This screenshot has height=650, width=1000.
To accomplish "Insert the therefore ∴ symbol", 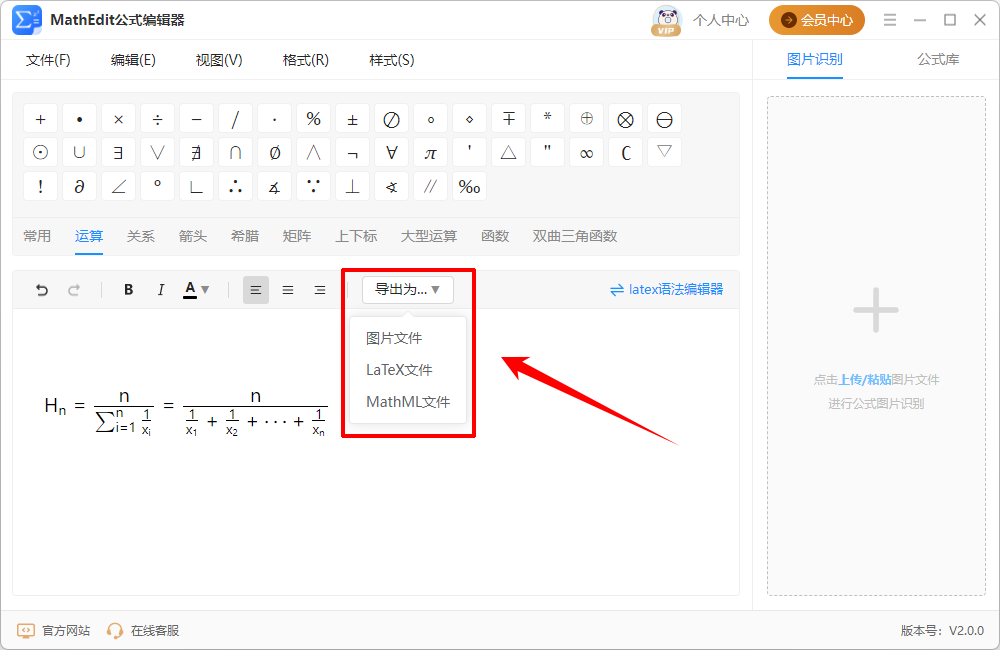I will pos(235,186).
